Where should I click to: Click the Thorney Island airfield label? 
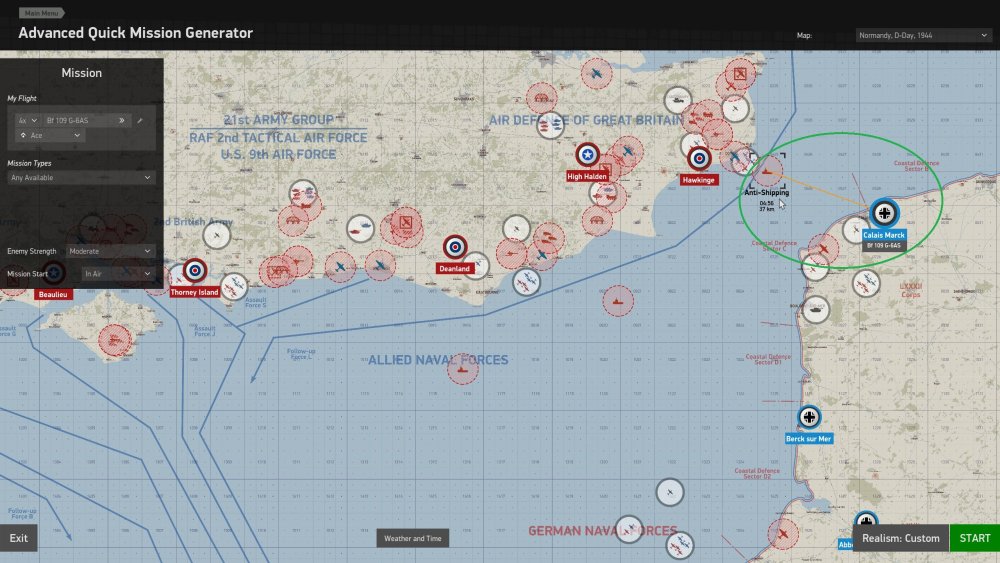click(195, 292)
